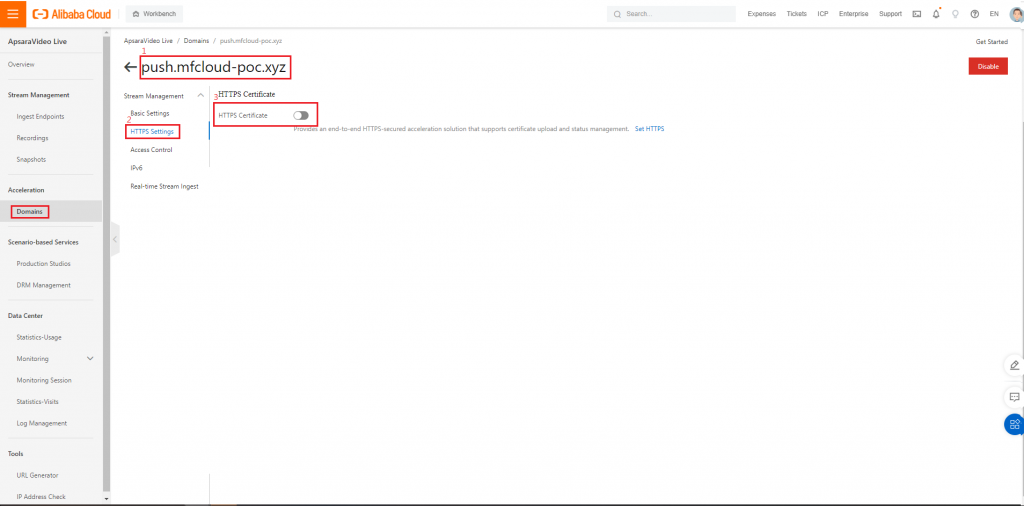Go to ApsaraVideo Live Overview
This screenshot has width=1024, height=506.
[22, 65]
